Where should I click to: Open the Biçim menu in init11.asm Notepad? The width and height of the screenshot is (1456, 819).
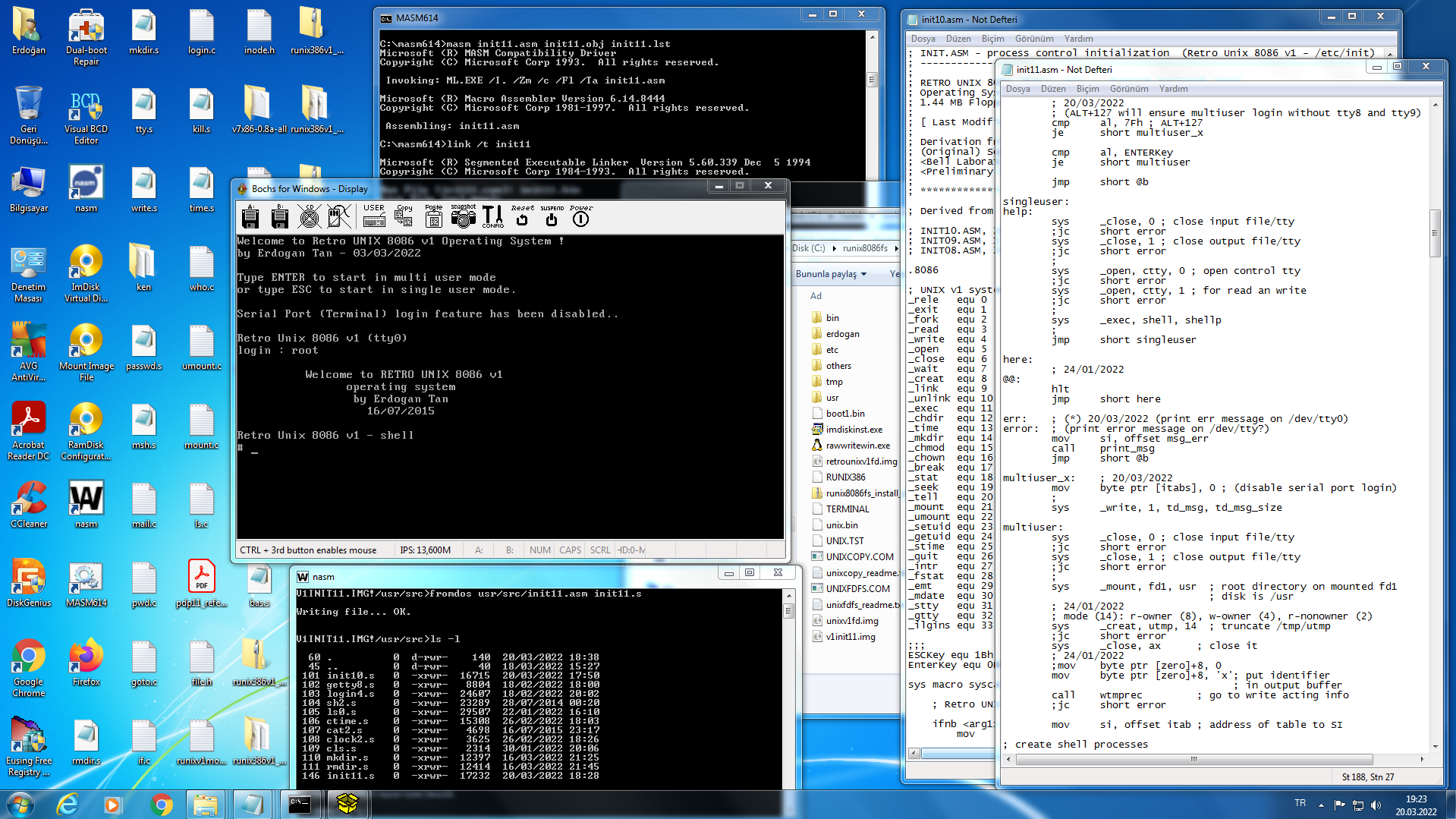click(x=1086, y=89)
